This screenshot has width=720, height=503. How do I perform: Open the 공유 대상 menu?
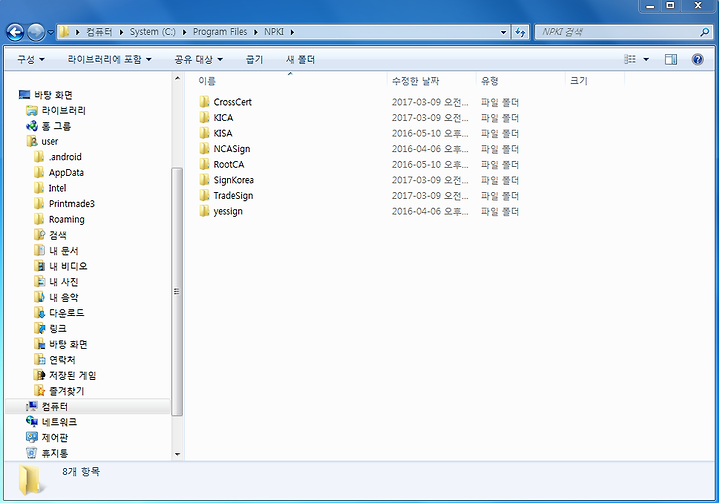tap(198, 59)
